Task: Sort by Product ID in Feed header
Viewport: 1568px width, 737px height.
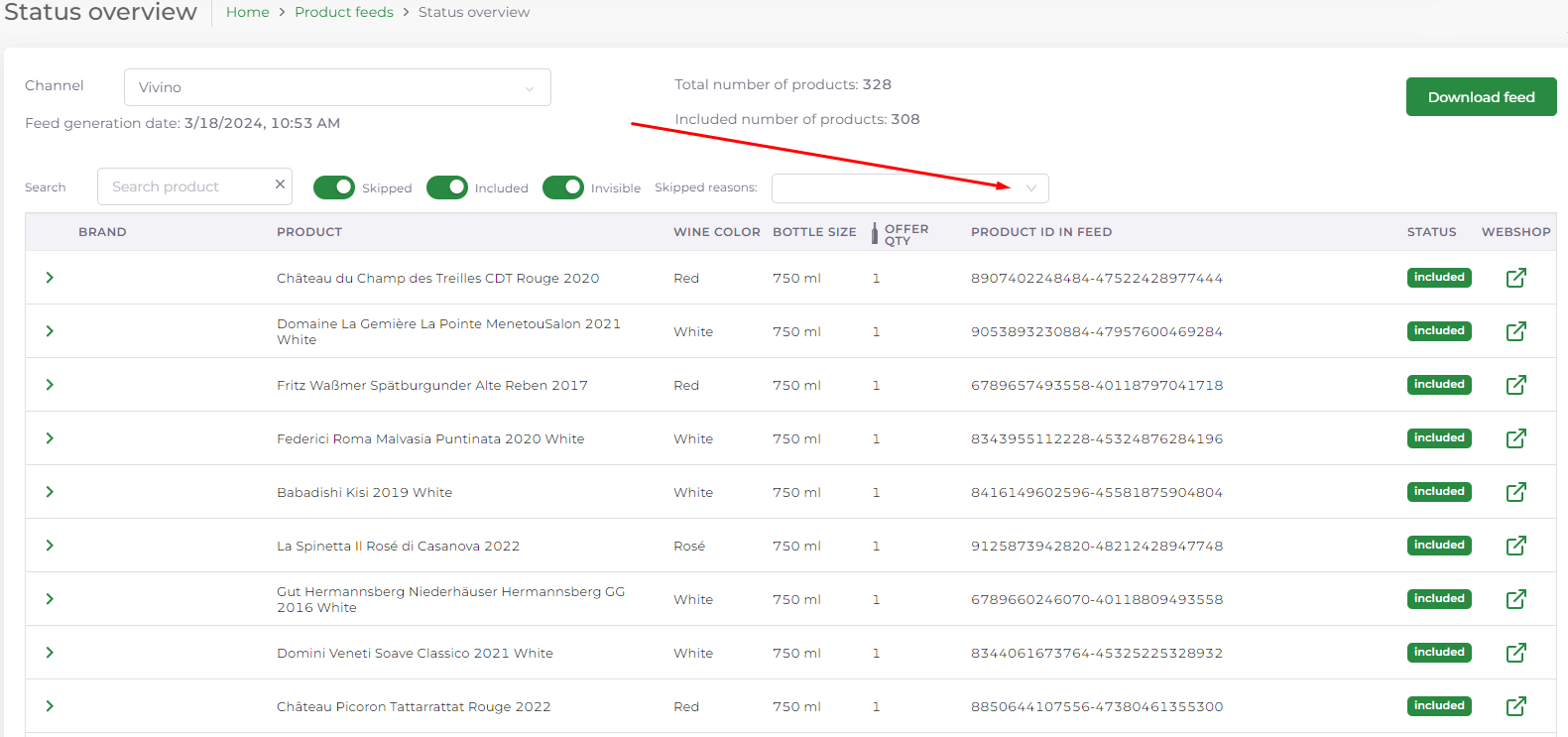Action: coord(1041,232)
